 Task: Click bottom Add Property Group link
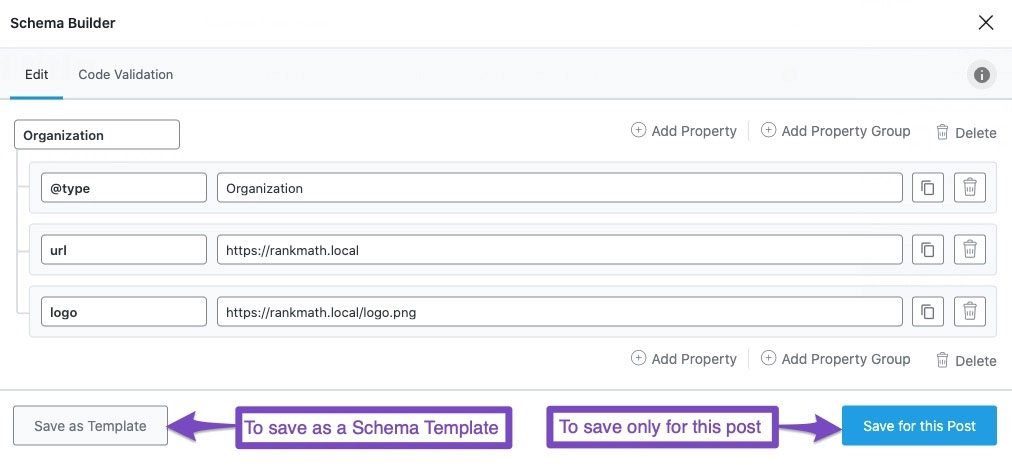[x=835, y=359]
